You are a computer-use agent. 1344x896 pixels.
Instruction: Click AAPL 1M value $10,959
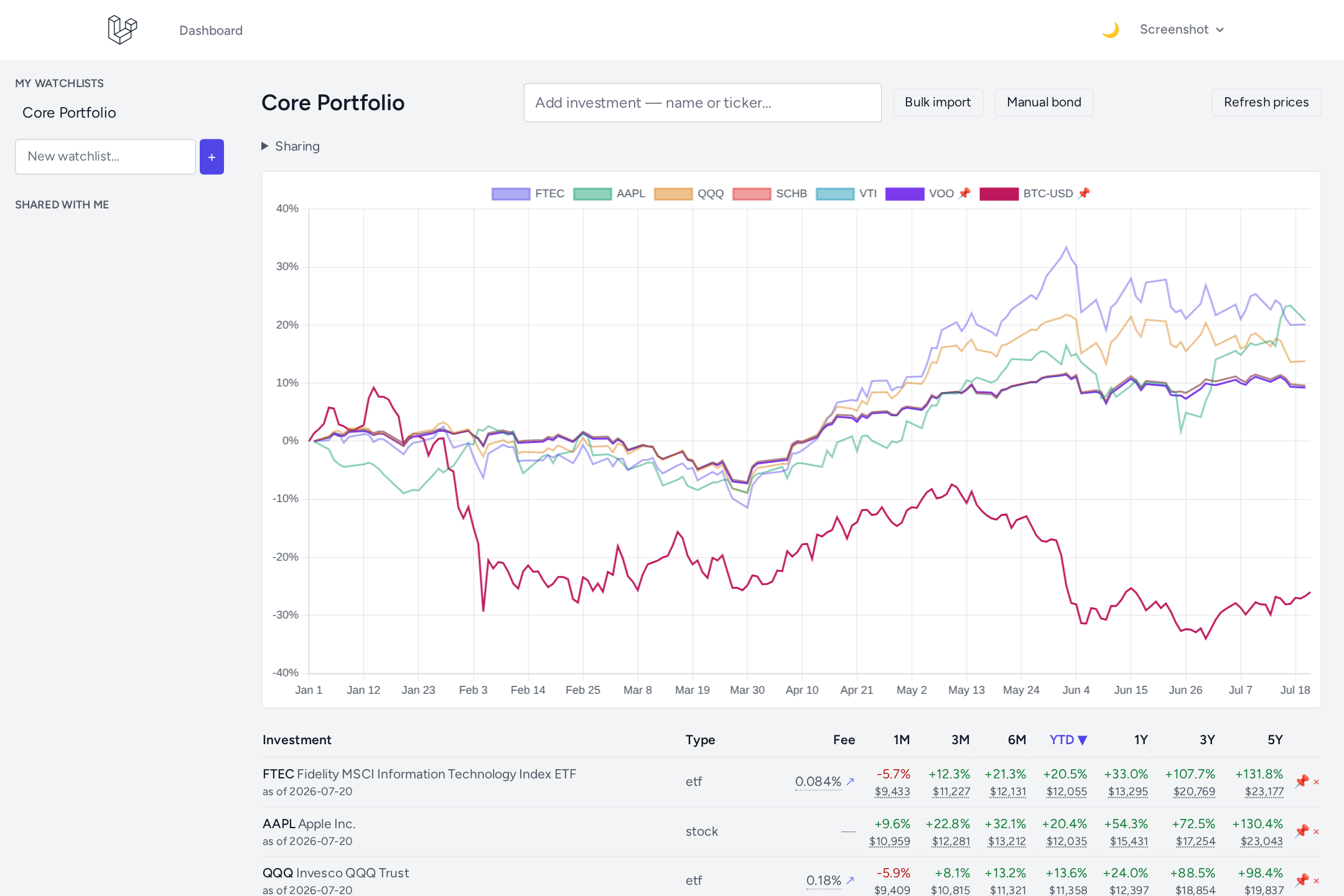[x=890, y=841]
